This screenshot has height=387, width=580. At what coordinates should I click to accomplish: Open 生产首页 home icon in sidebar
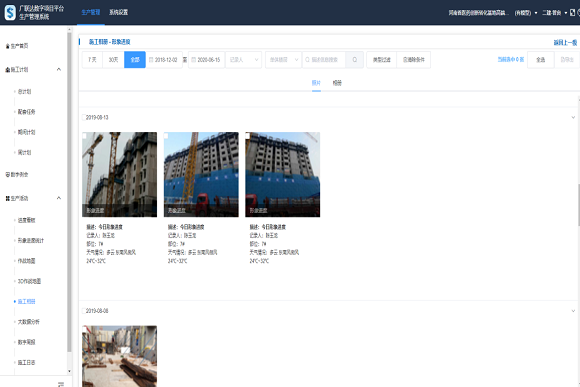click(x=7, y=46)
